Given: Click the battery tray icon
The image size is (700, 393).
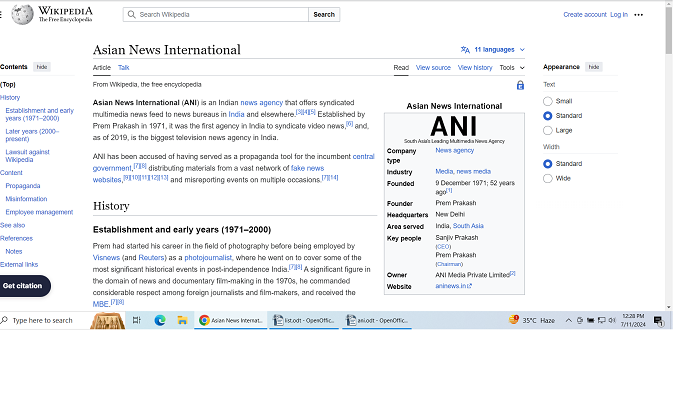Looking at the screenshot, I should (x=590, y=320).
